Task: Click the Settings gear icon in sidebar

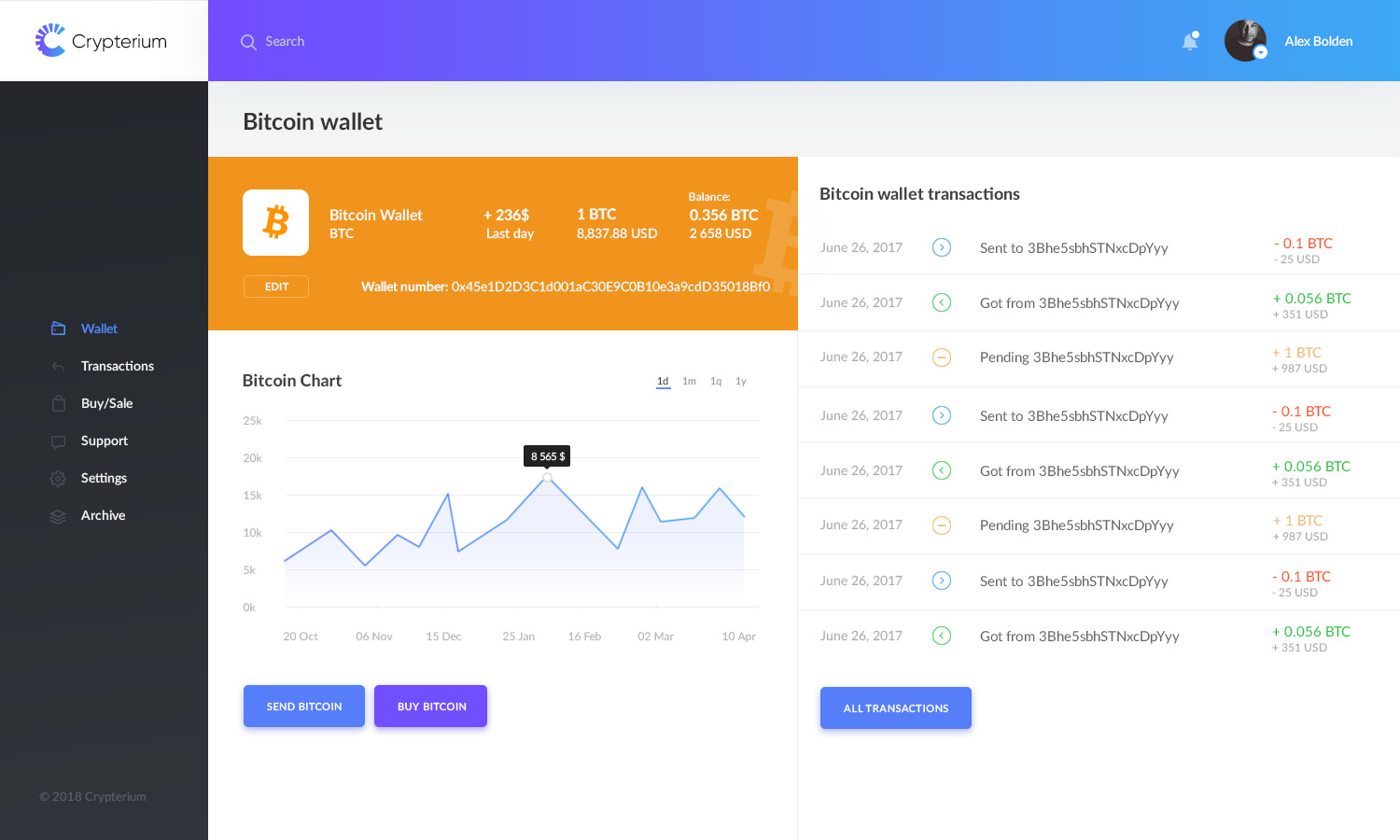Action: (x=58, y=478)
